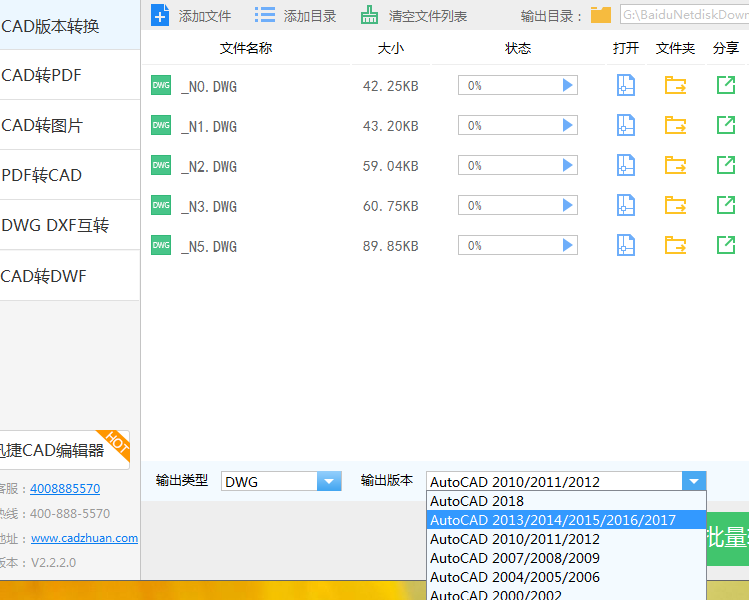Share the _N5.DWG file
Image resolution: width=749 pixels, height=600 pixels.
tap(726, 246)
